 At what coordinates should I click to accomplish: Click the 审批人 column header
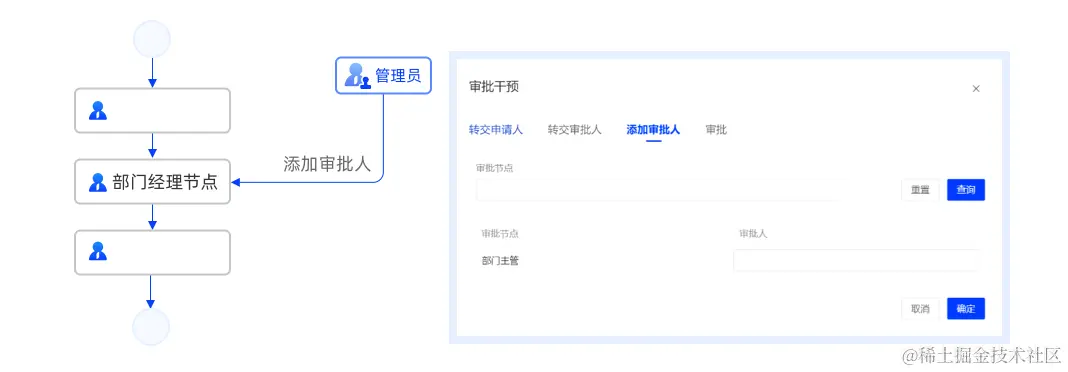tap(753, 234)
